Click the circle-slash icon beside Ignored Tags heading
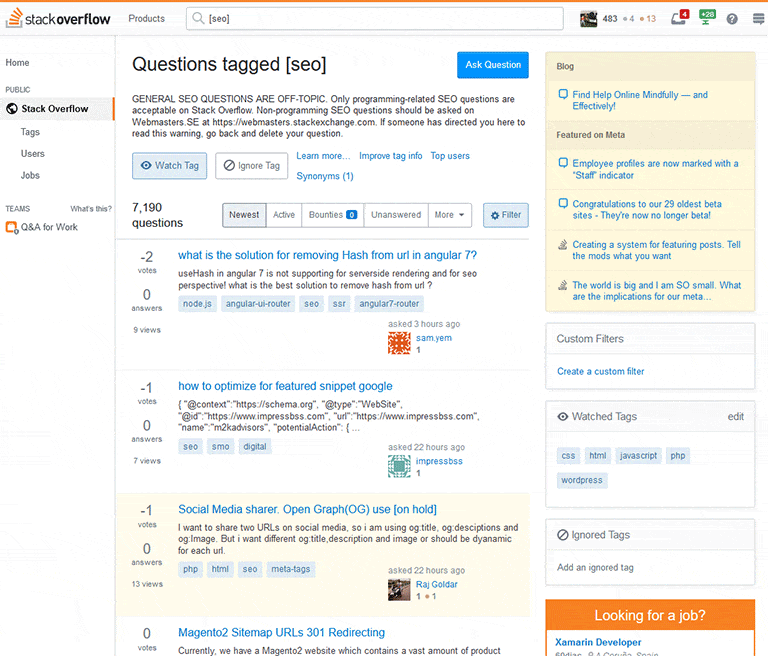Viewport: 768px width, 656px height. coord(563,535)
